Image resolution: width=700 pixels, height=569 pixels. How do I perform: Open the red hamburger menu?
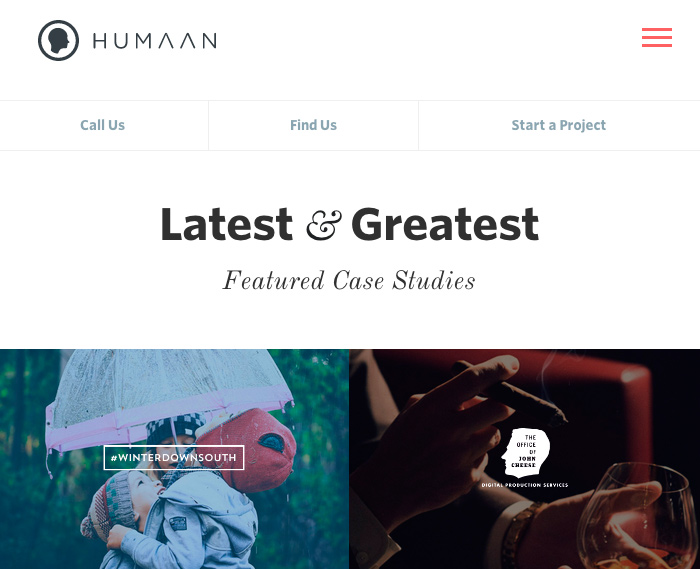point(657,37)
